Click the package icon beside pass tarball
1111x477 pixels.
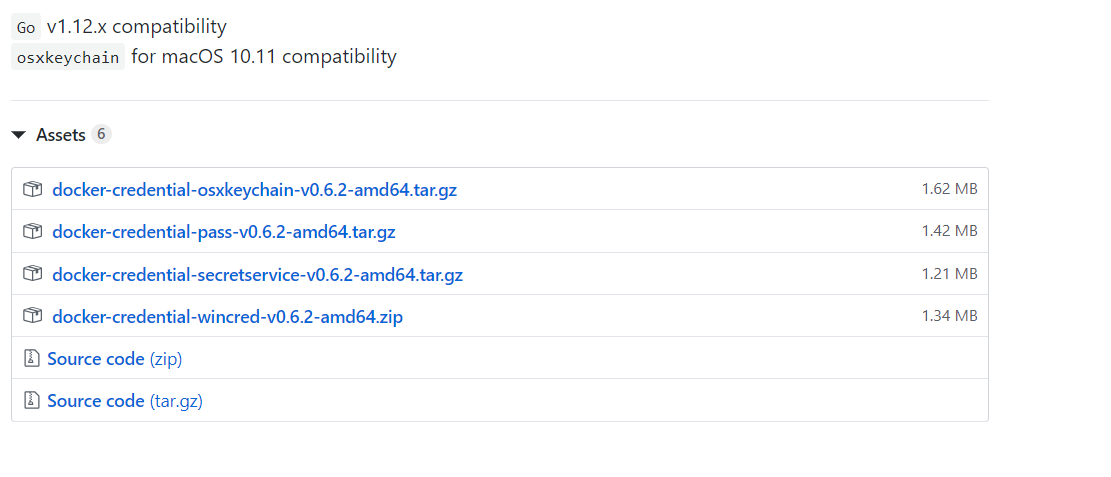[33, 231]
